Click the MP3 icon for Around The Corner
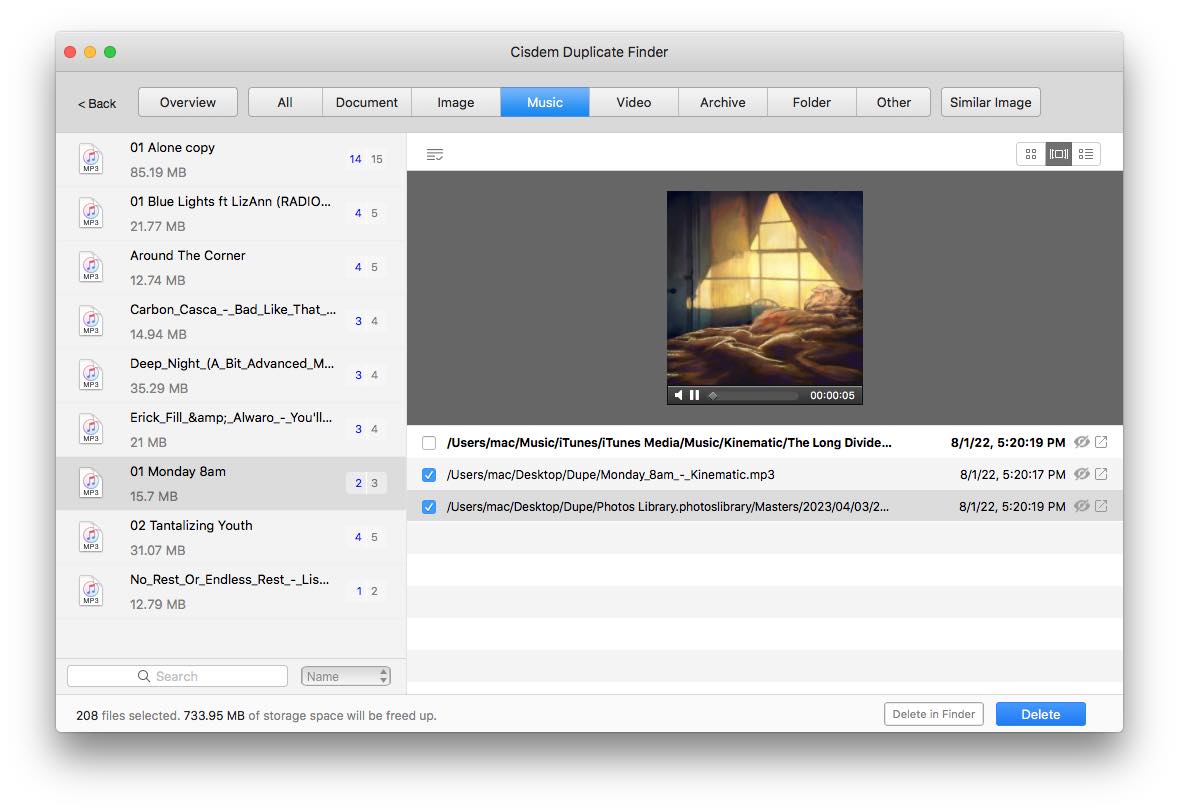Image resolution: width=1179 pixels, height=812 pixels. pos(91,267)
